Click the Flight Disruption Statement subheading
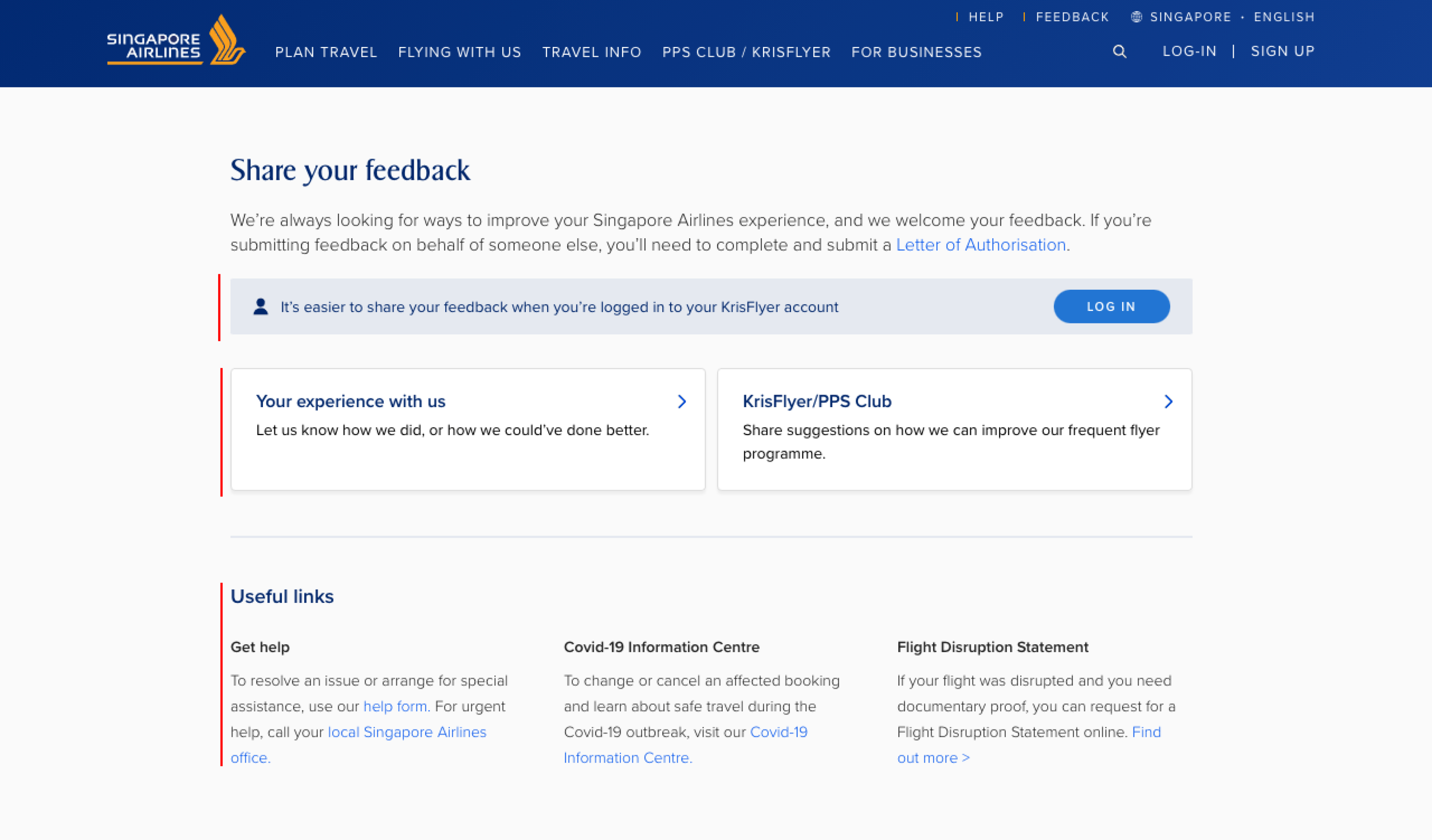The image size is (1432, 840). coord(993,647)
